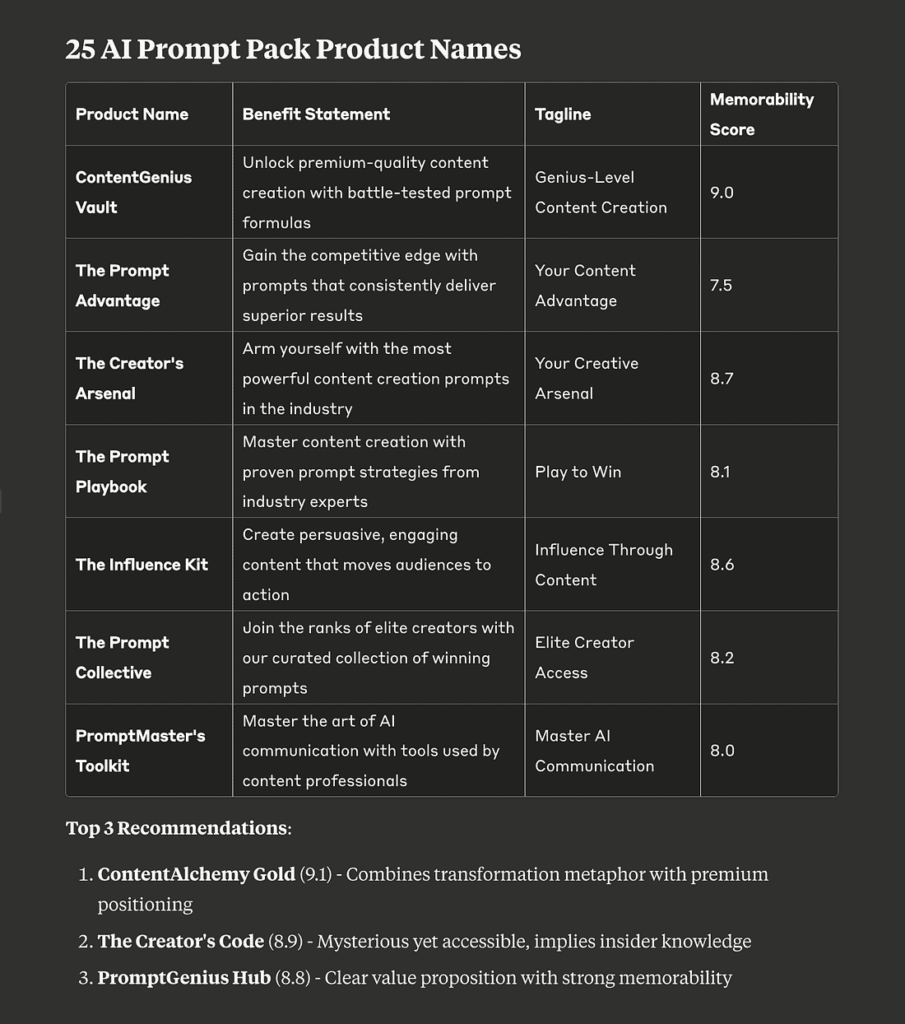Click the Benefit Statement column header
Screen dimensions: 905x1024
379,114
